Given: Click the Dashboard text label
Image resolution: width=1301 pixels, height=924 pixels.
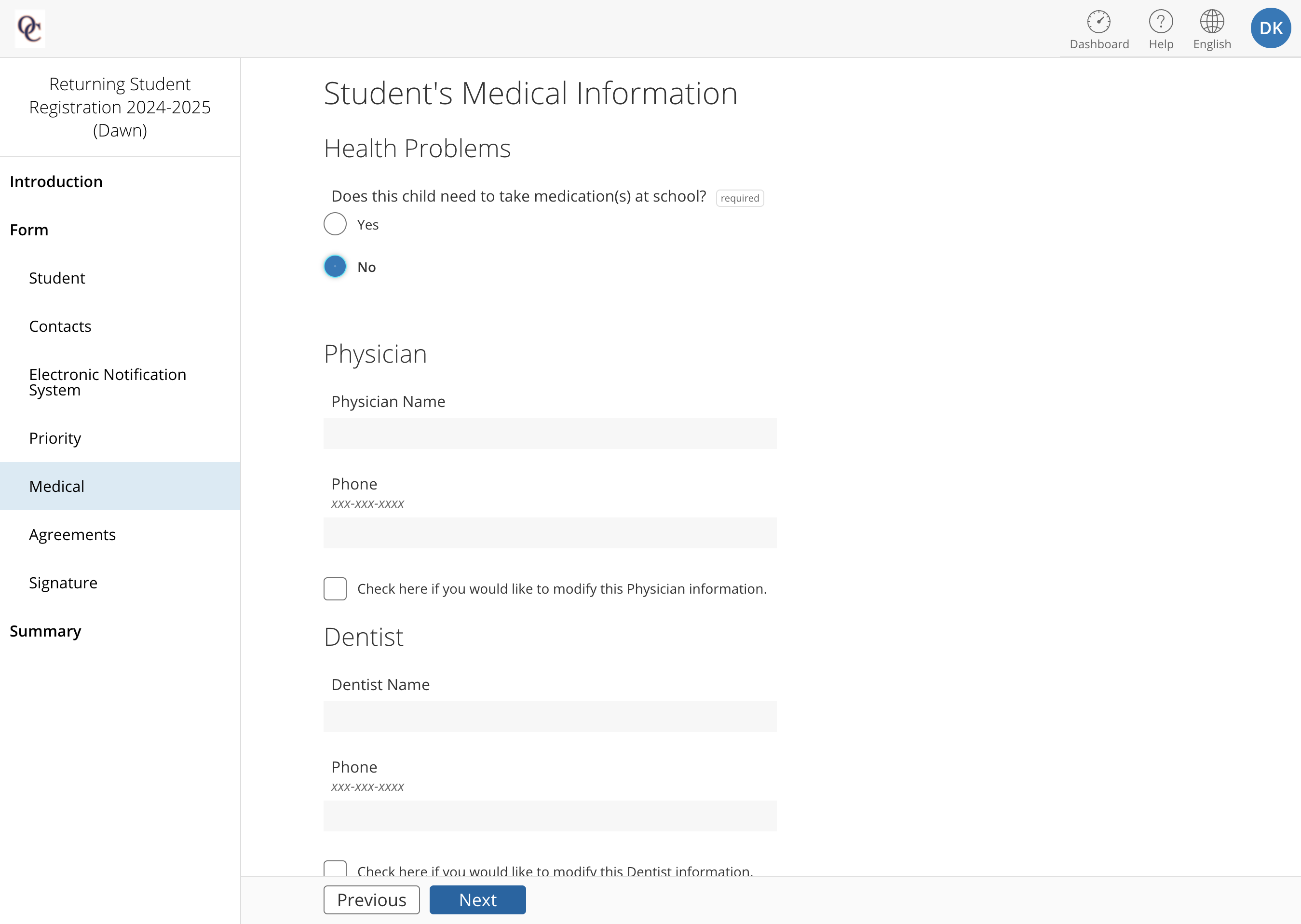Looking at the screenshot, I should click(x=1099, y=44).
